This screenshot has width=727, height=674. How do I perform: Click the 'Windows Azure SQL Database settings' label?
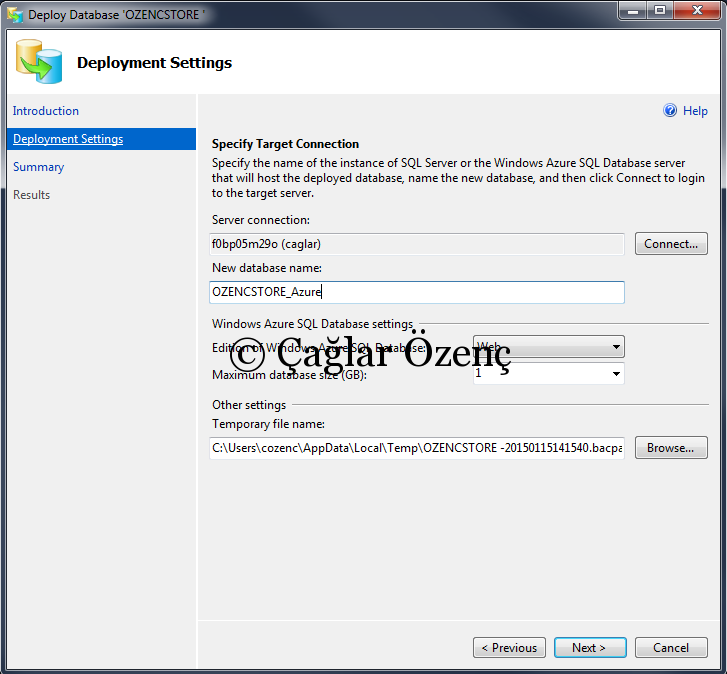click(312, 324)
